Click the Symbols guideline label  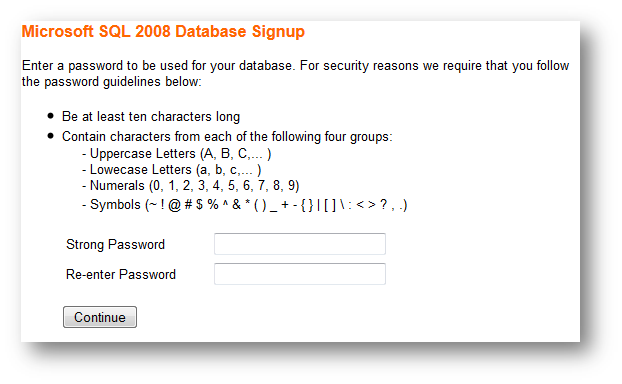(115, 205)
